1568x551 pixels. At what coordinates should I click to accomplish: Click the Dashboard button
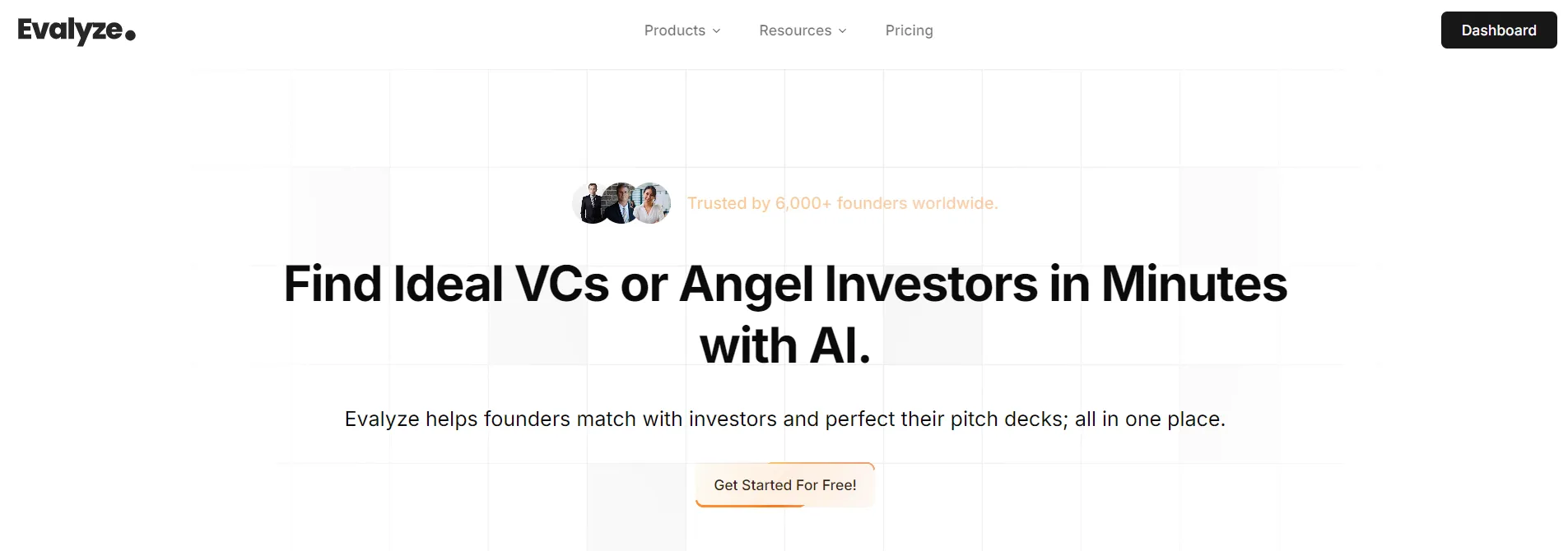coord(1498,30)
